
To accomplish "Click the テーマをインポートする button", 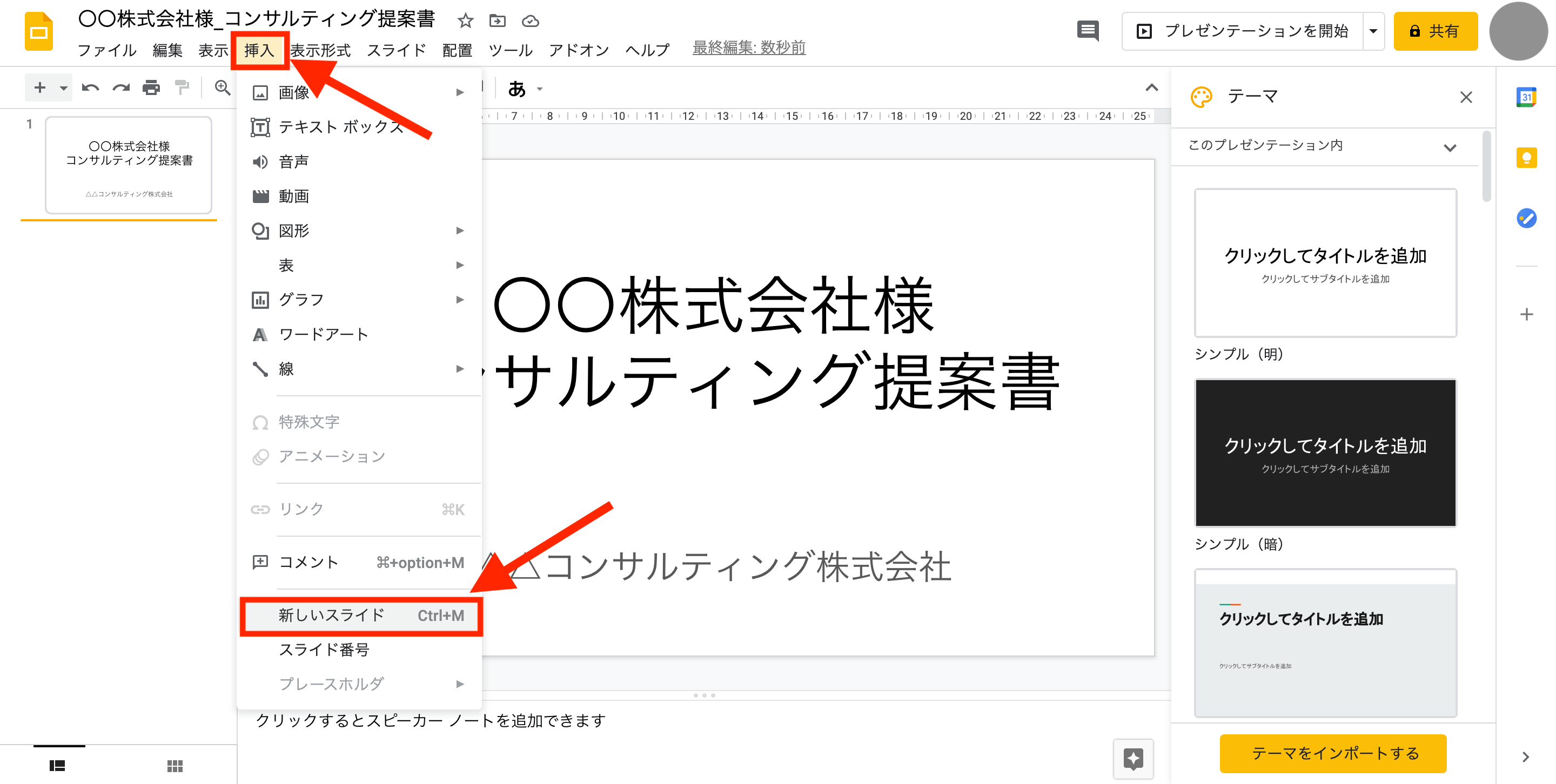I will pyautogui.click(x=1333, y=753).
